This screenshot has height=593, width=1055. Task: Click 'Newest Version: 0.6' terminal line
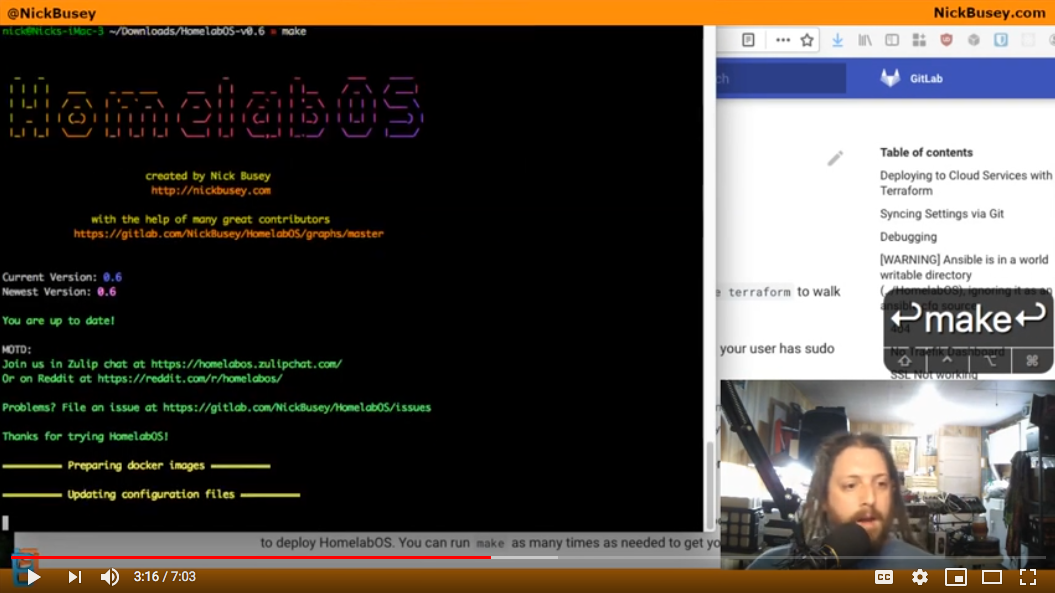tap(59, 292)
